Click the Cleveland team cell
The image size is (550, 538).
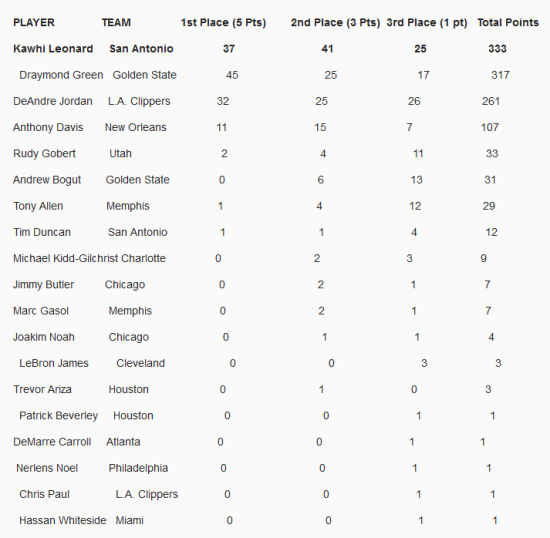pyautogui.click(x=141, y=363)
